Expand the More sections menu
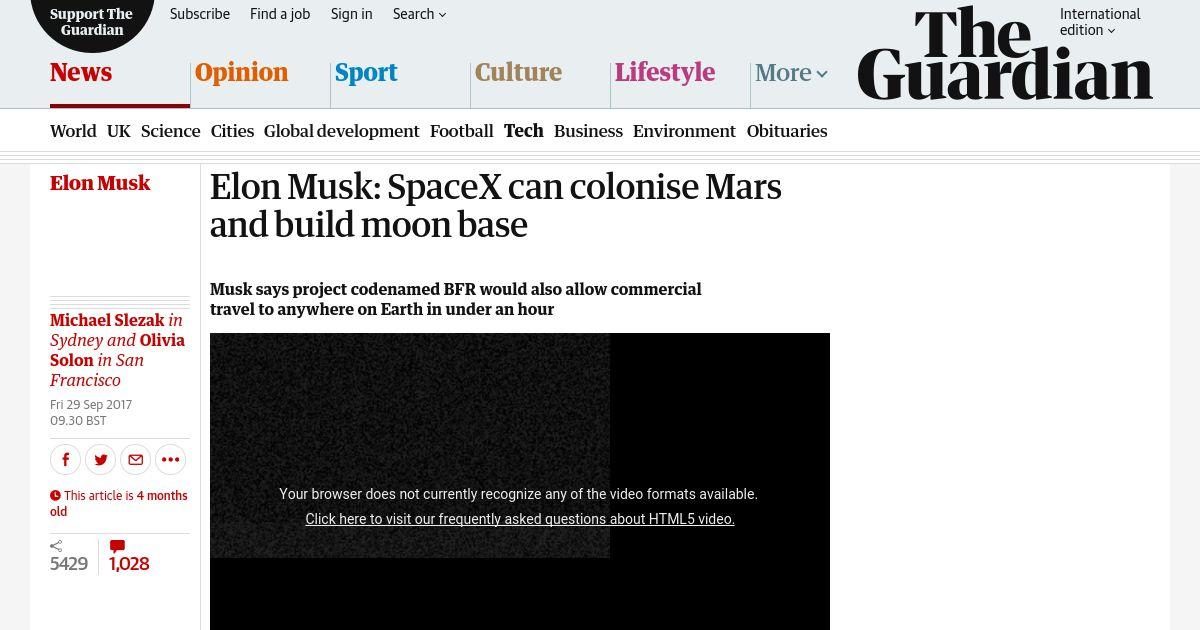 pyautogui.click(x=791, y=73)
